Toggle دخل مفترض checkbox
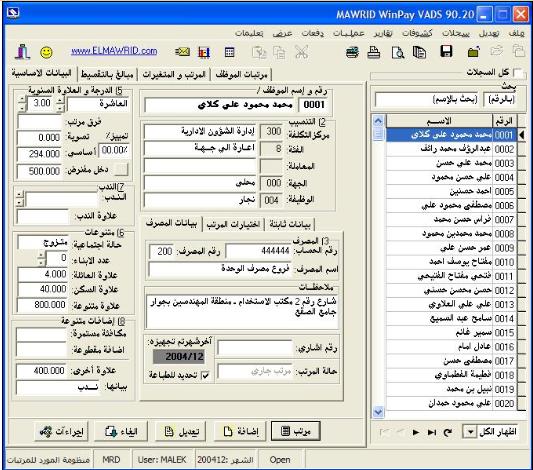The width and height of the screenshot is (533, 470). coord(121,169)
